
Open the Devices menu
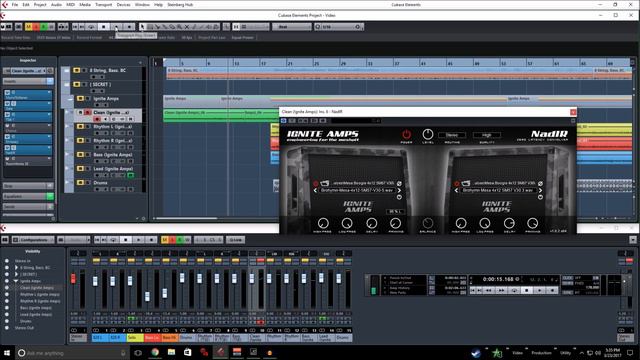[123, 5]
